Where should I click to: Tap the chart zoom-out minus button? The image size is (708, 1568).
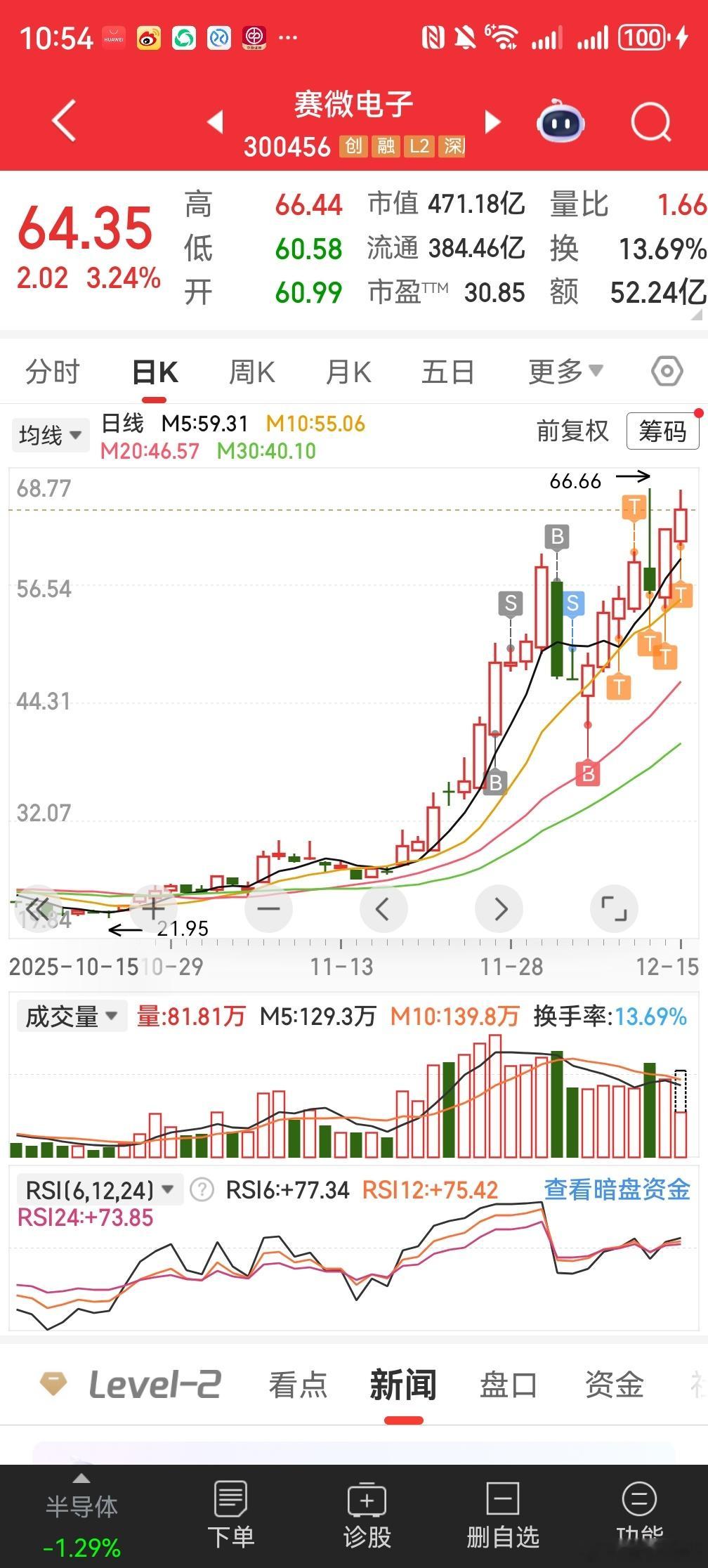(x=268, y=908)
